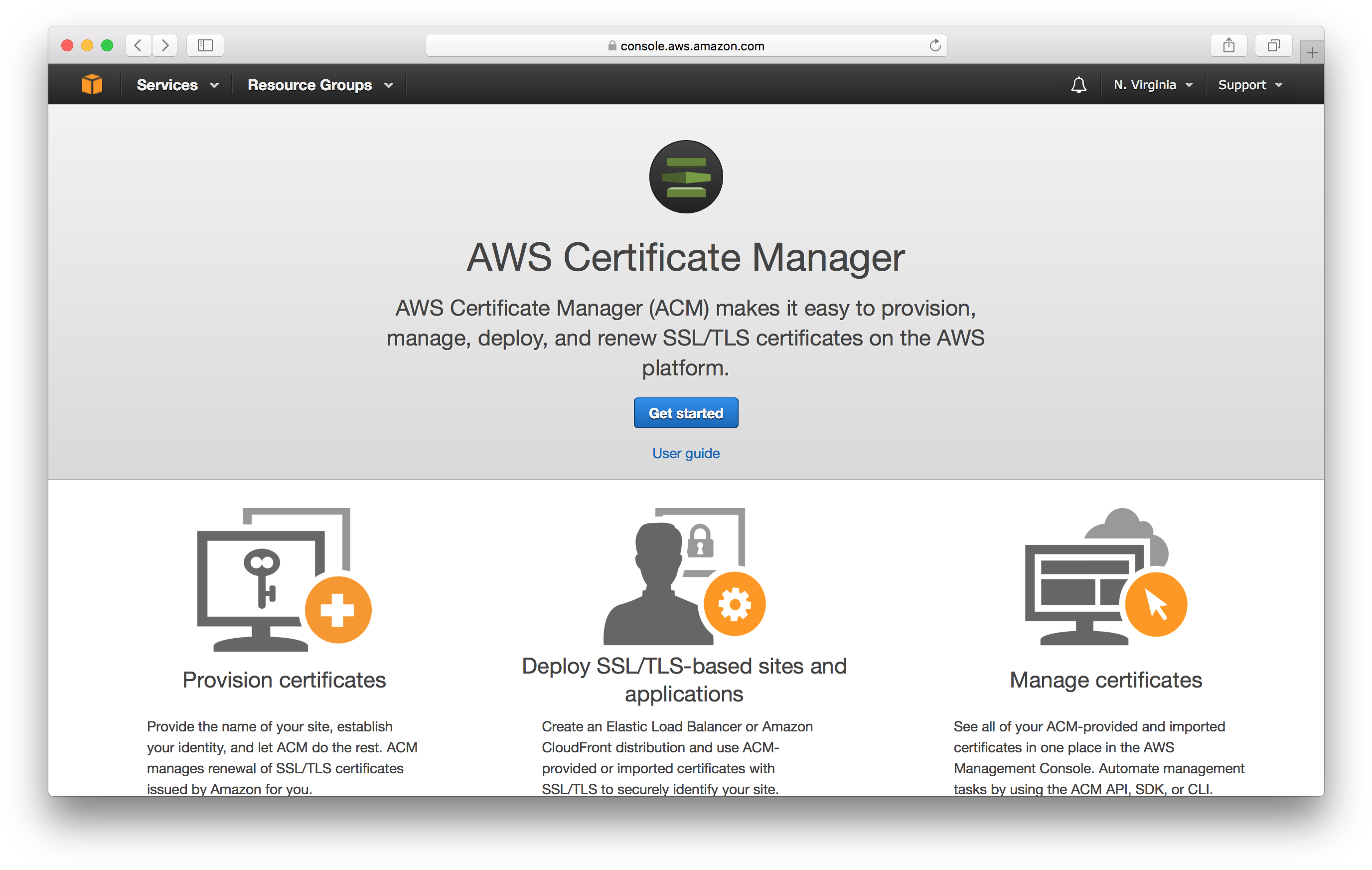Toggle the Safari sidebar button
The image size is (1372, 870).
(205, 45)
